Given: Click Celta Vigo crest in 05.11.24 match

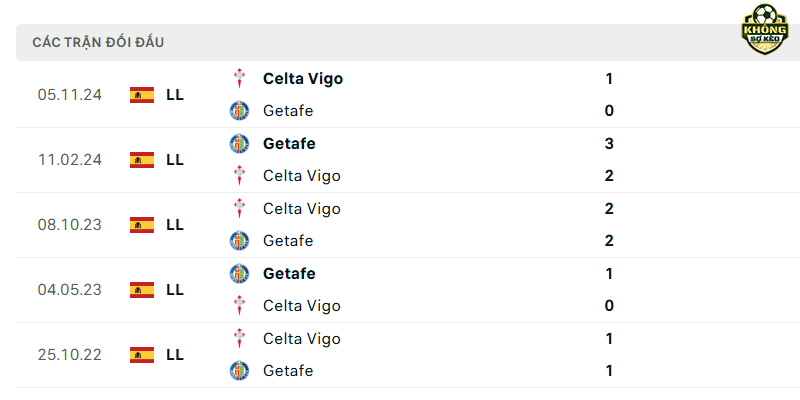Looking at the screenshot, I should [x=239, y=79].
